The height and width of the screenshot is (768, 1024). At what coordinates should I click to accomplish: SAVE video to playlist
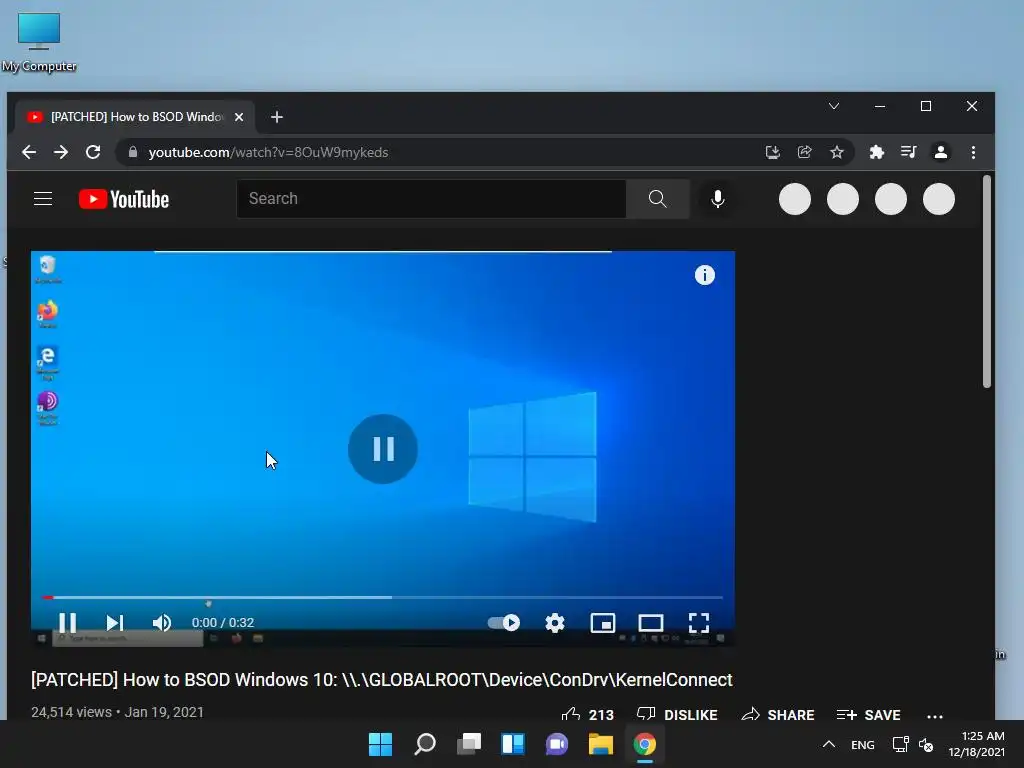(x=869, y=714)
